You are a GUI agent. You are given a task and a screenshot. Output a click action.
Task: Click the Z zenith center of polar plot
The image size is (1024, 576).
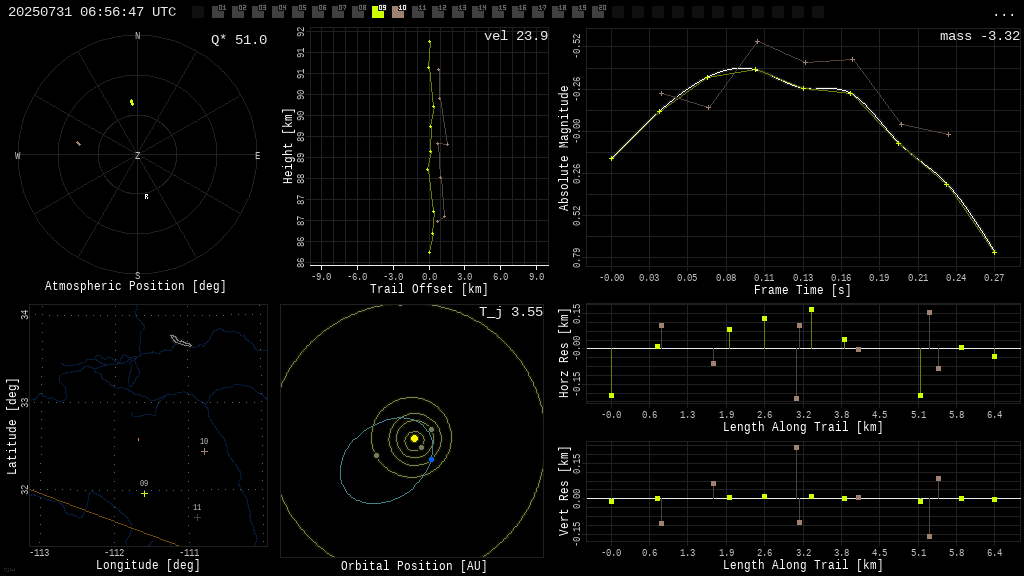click(x=137, y=155)
